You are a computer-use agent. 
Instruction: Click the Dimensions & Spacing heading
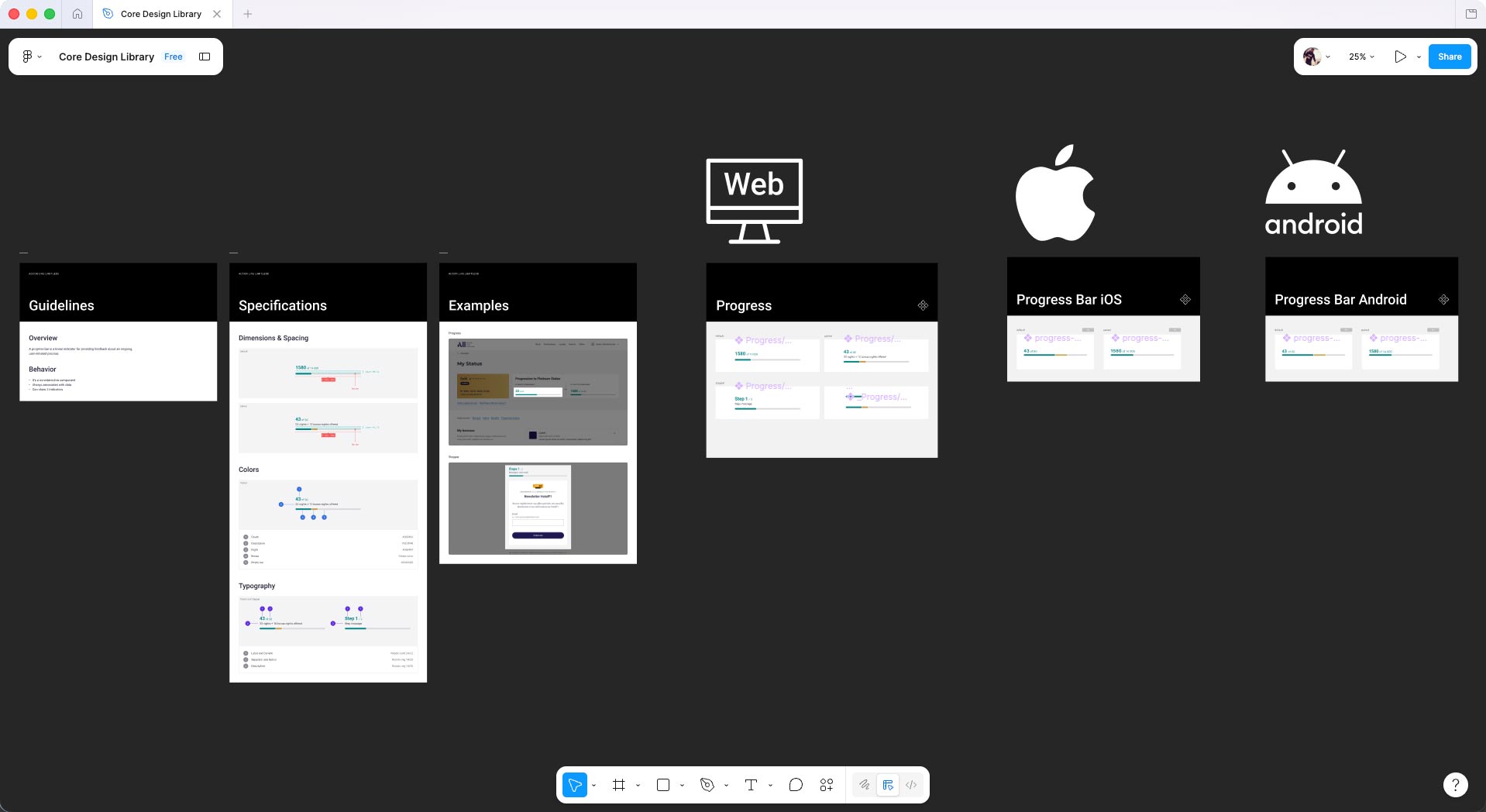click(x=273, y=338)
